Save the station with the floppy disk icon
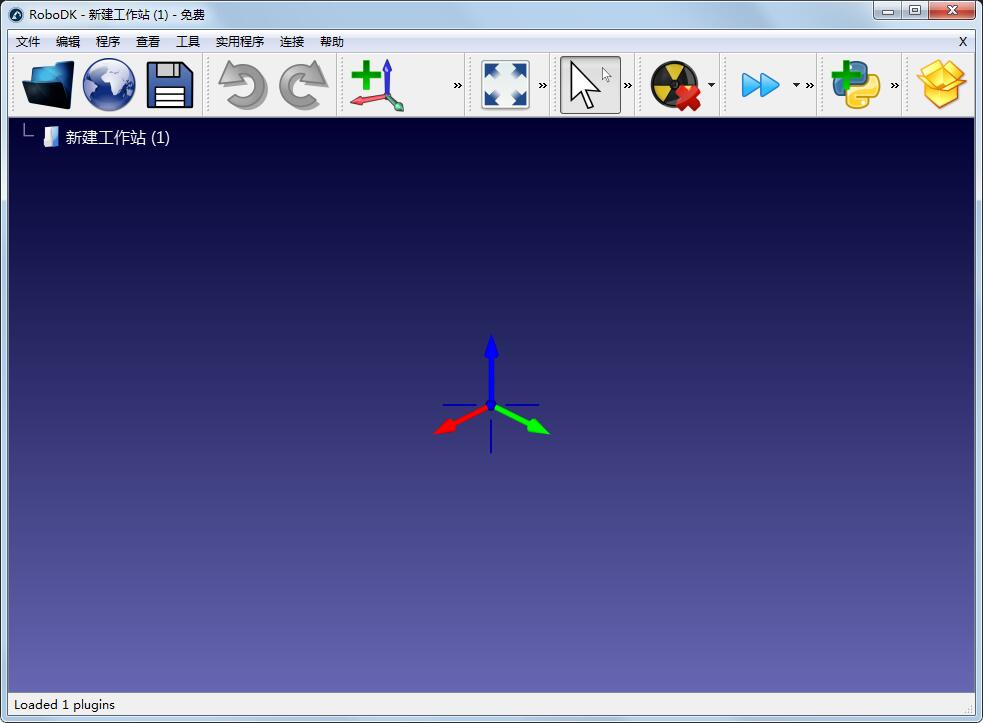 click(x=170, y=85)
